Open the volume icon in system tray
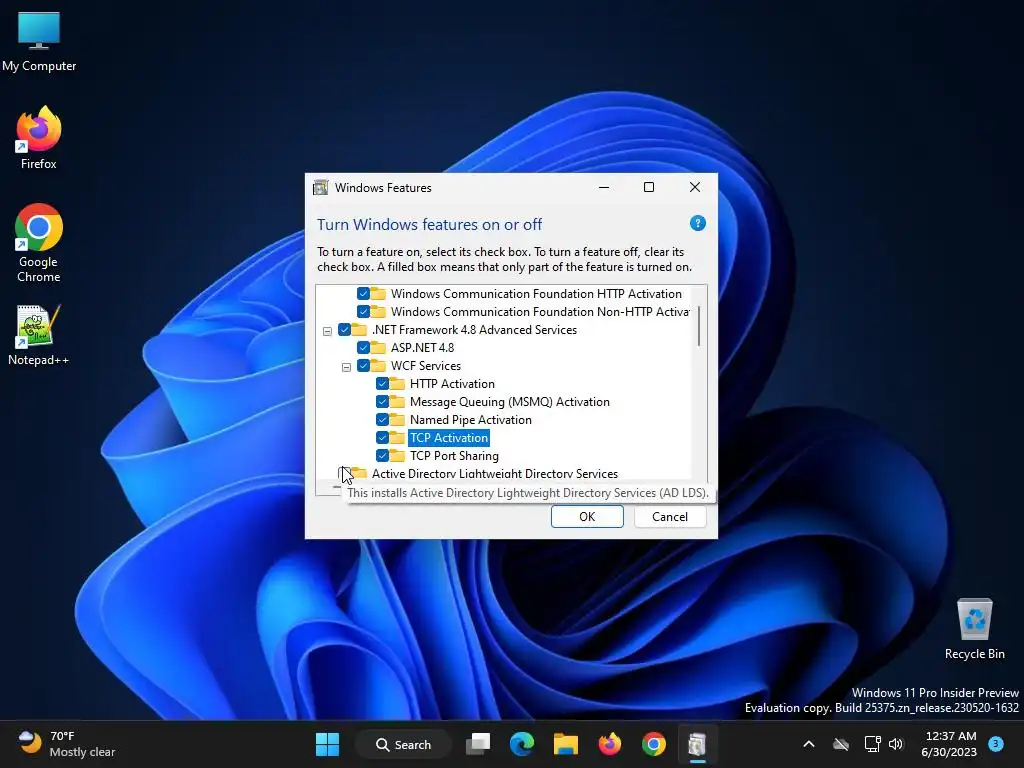The width and height of the screenshot is (1024, 768). coord(896,744)
